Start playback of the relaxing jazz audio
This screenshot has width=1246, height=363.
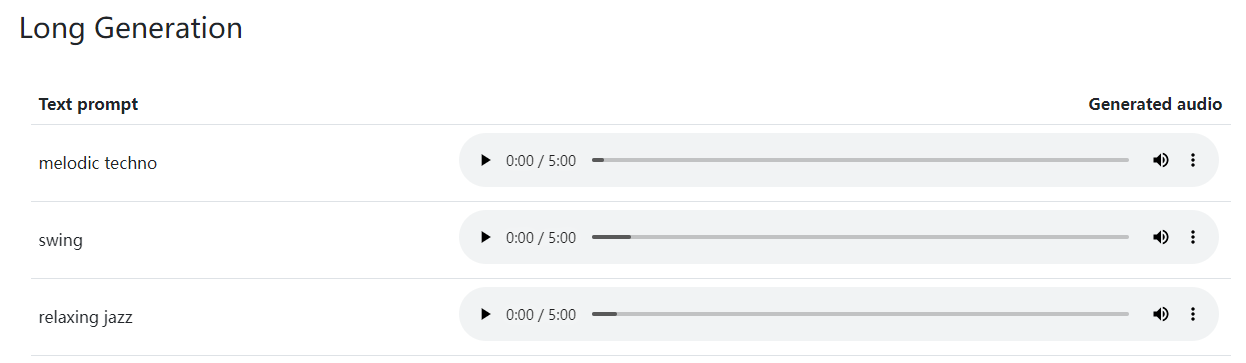click(x=486, y=315)
